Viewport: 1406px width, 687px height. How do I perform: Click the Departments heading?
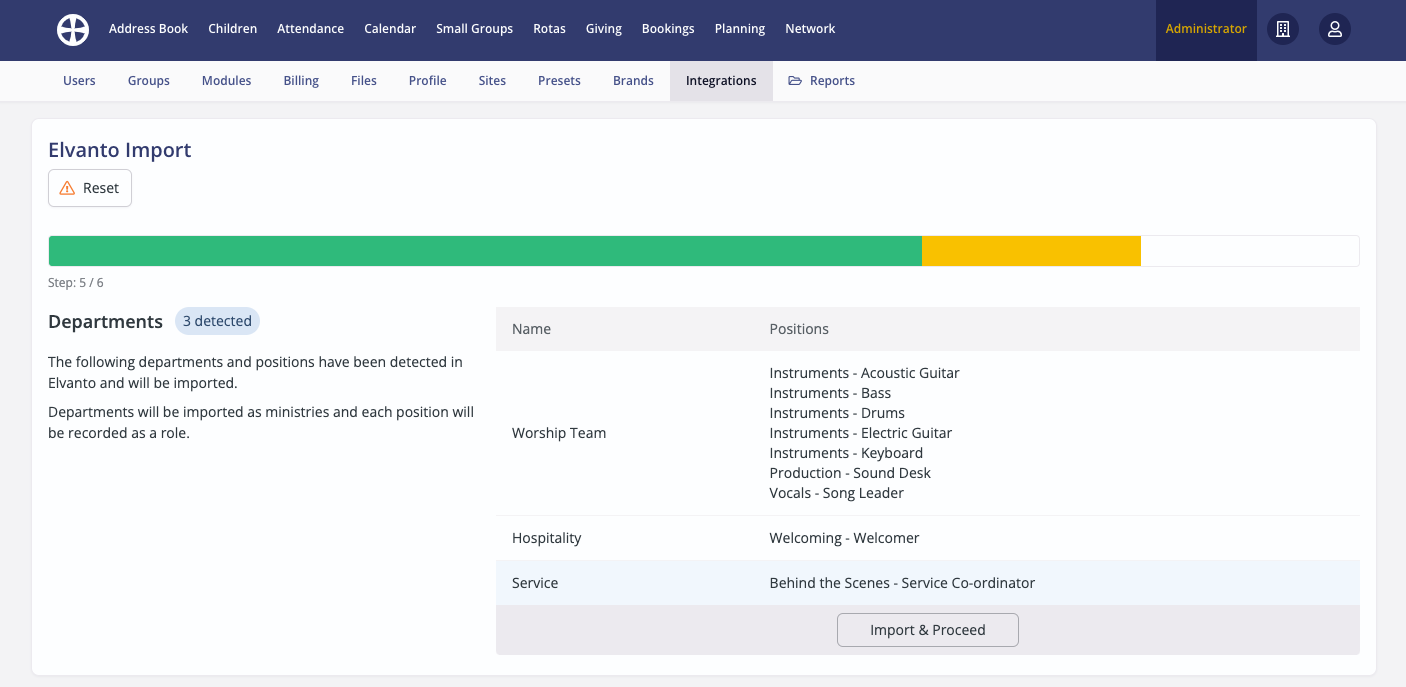[x=105, y=322]
